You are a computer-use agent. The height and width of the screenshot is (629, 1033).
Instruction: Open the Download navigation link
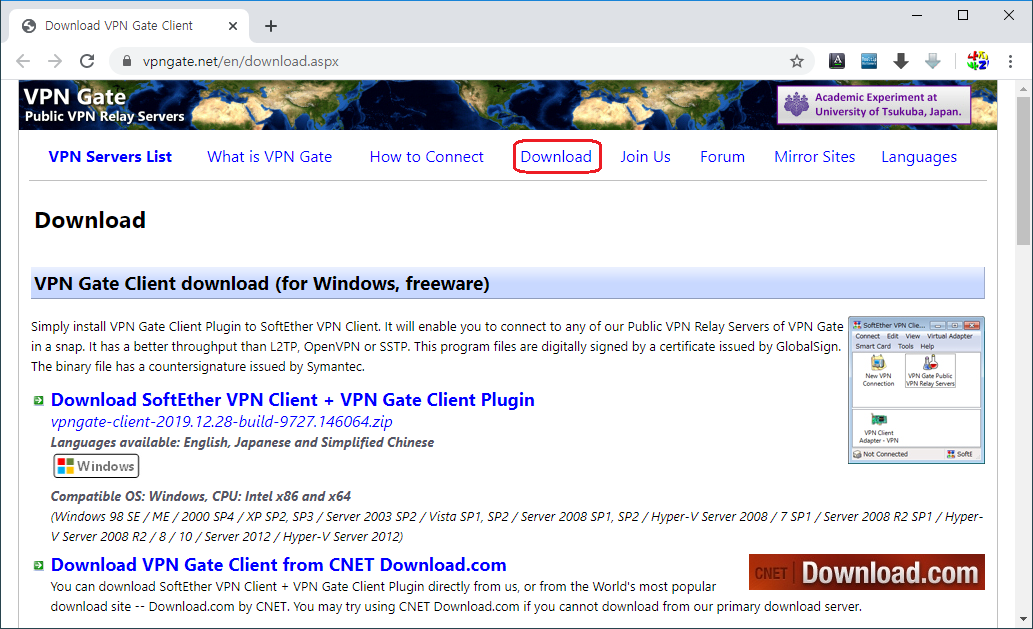point(556,157)
